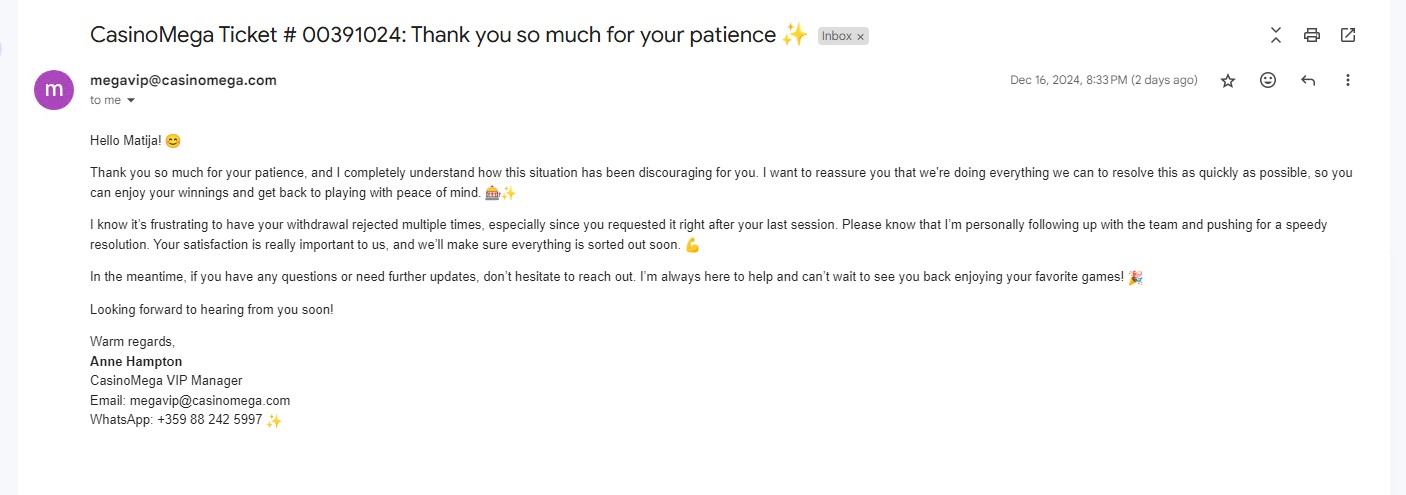
Task: Open the three-dot More options menu
Action: point(1348,80)
